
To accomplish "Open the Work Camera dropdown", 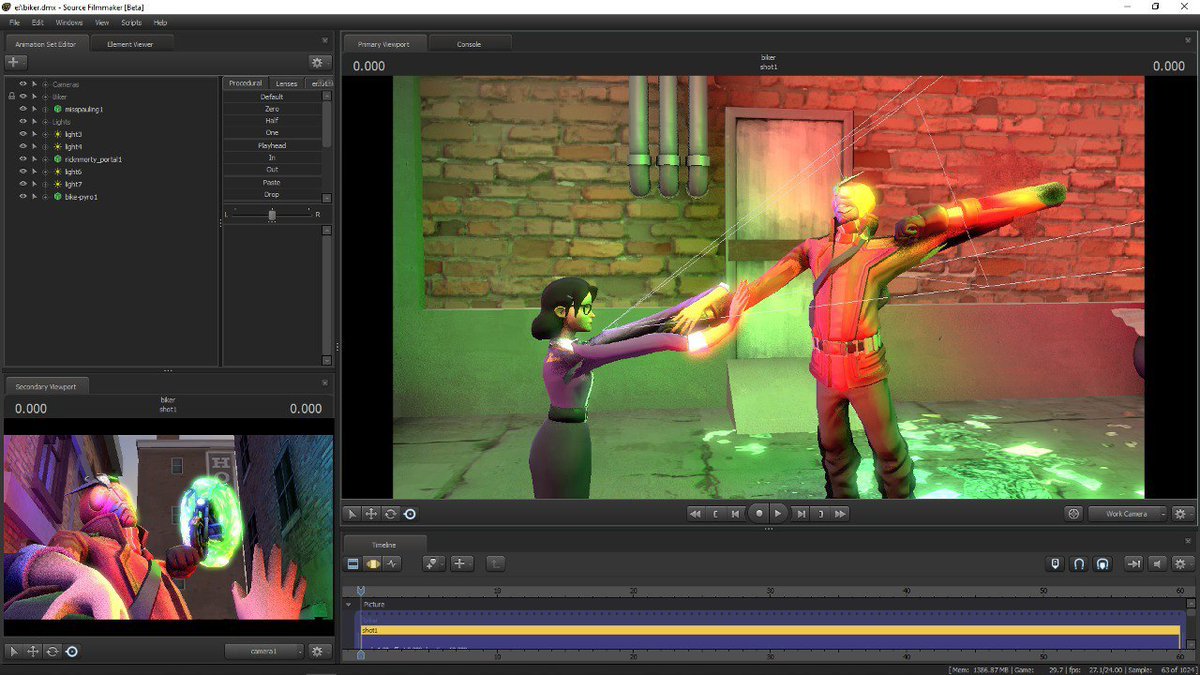I will [1127, 513].
